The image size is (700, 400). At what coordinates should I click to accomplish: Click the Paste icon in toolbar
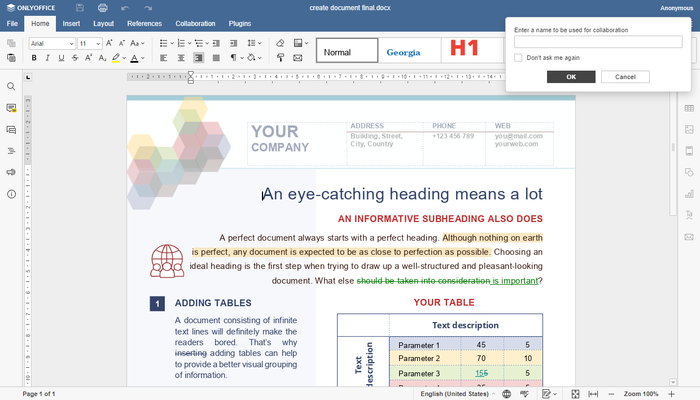11,57
